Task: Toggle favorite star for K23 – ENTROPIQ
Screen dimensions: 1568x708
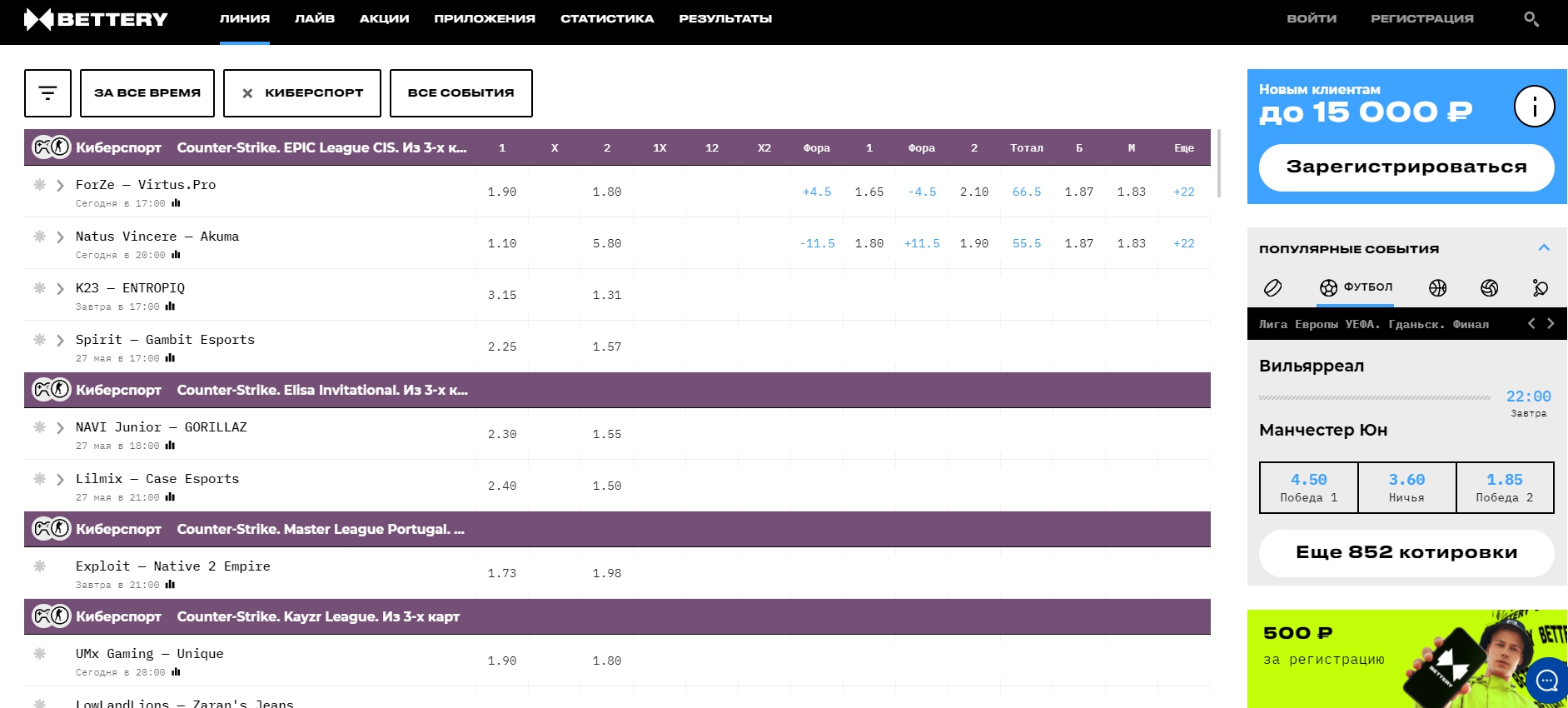Action: tap(39, 288)
